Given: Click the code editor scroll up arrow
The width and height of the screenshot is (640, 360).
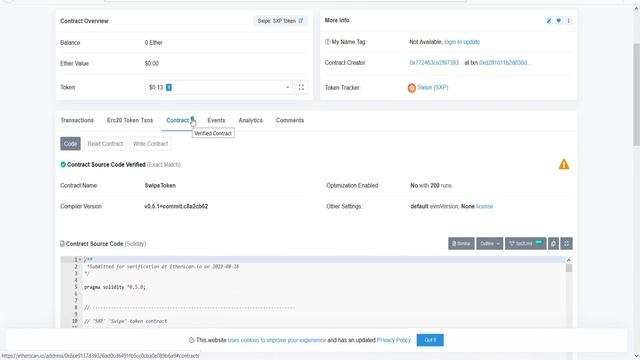Looking at the screenshot, I should 569,260.
